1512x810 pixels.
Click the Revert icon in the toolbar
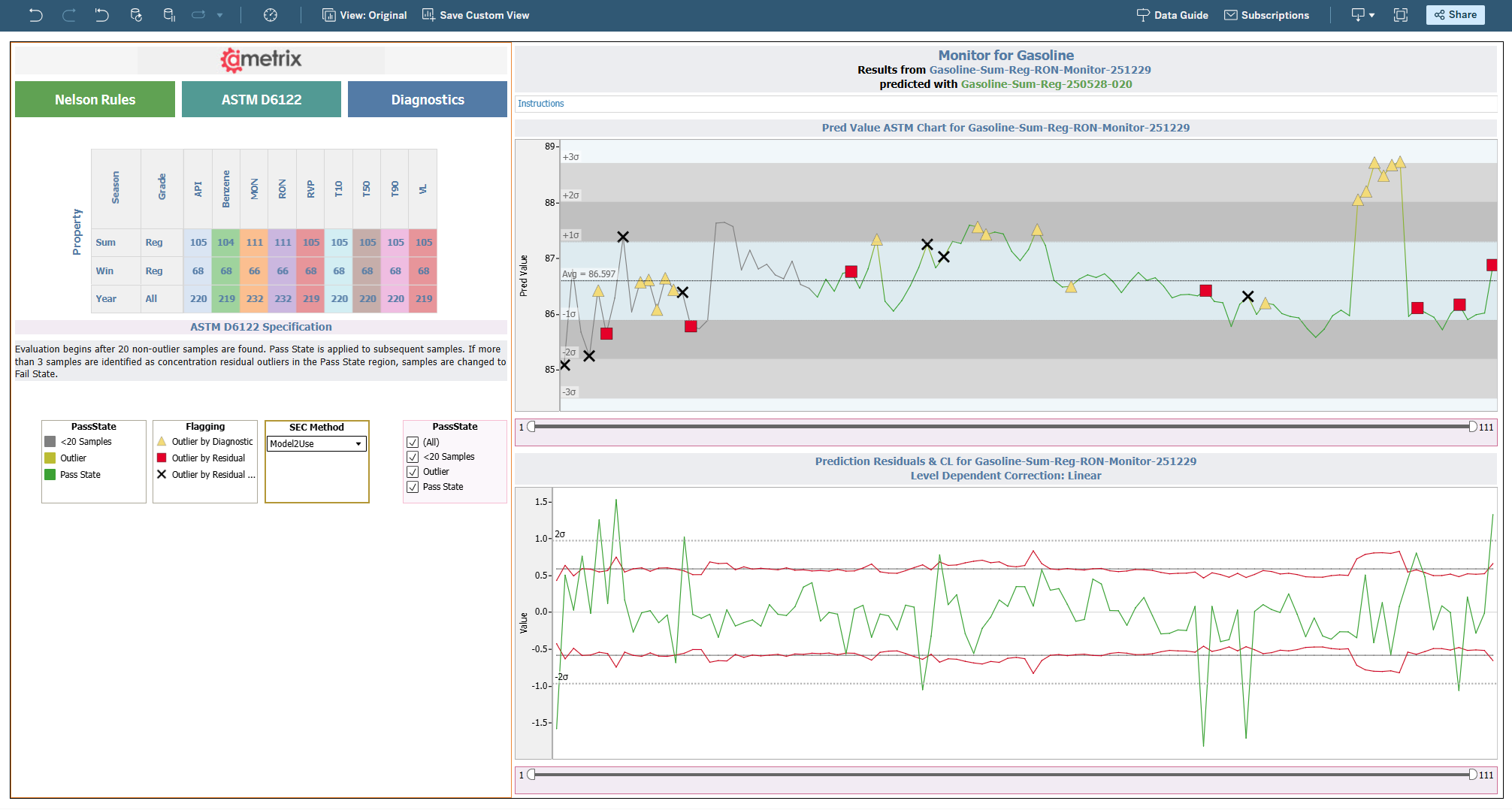pos(101,15)
